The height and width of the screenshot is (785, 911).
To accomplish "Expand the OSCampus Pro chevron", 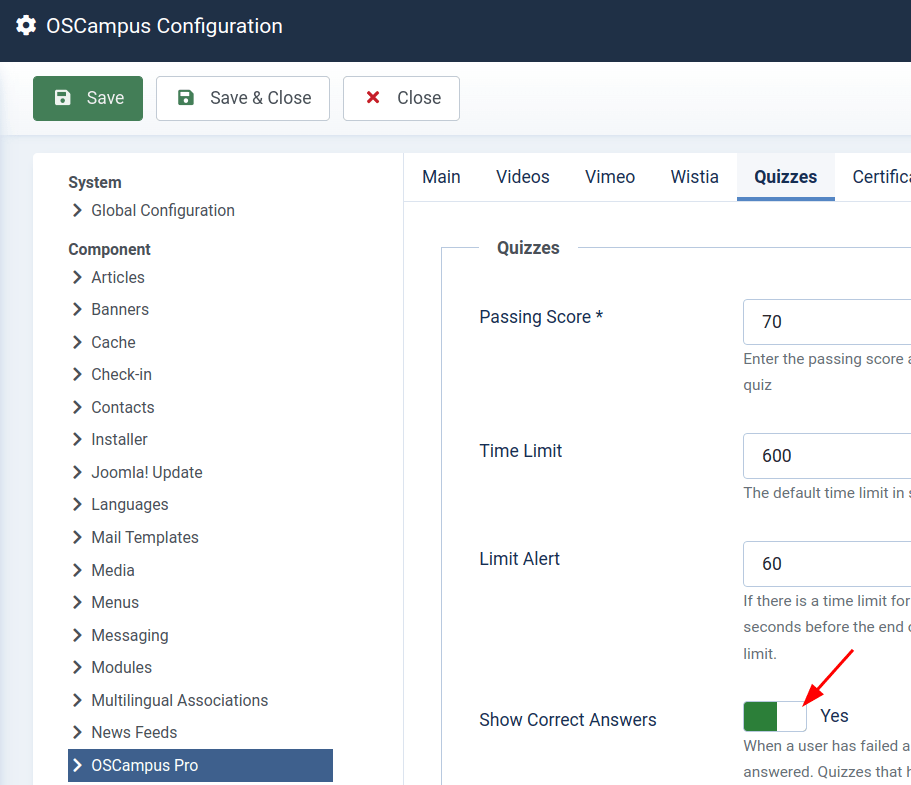I will (x=77, y=765).
